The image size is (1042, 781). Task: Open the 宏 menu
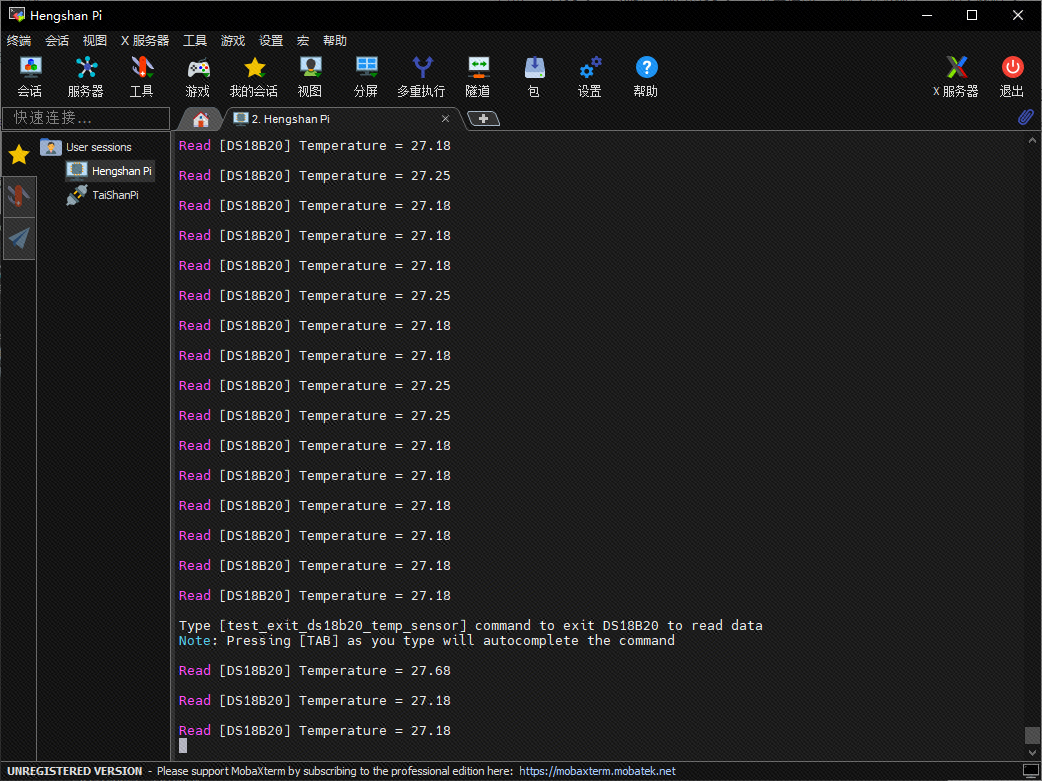click(x=303, y=41)
